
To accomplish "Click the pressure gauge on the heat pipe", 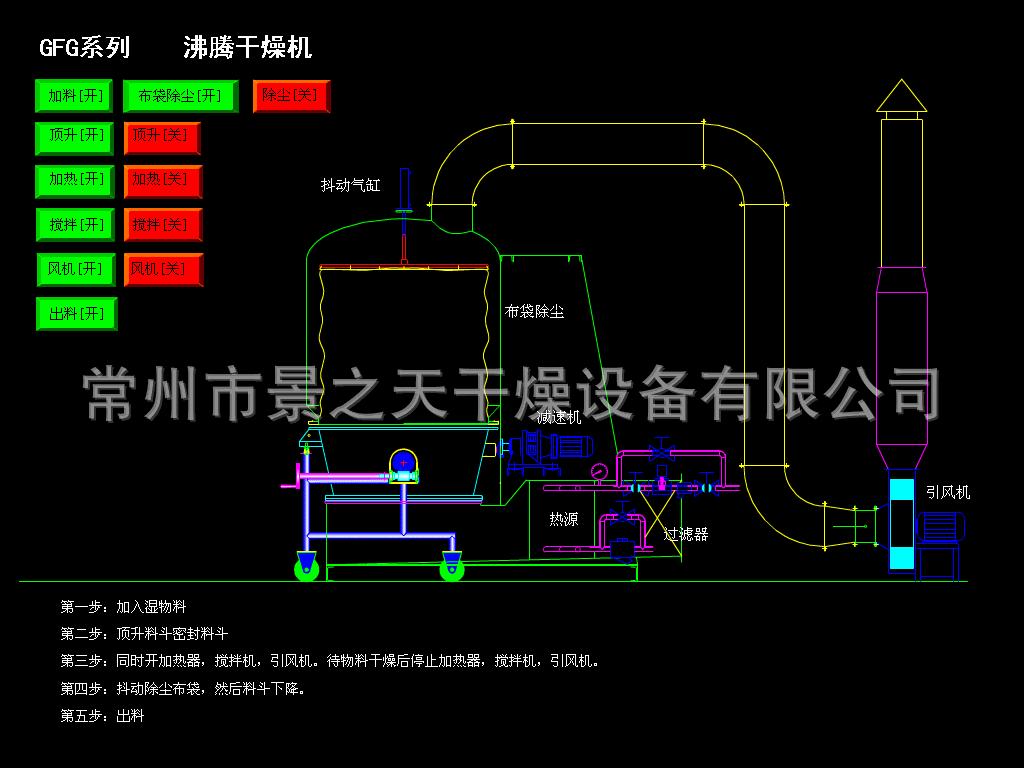I will tap(598, 472).
